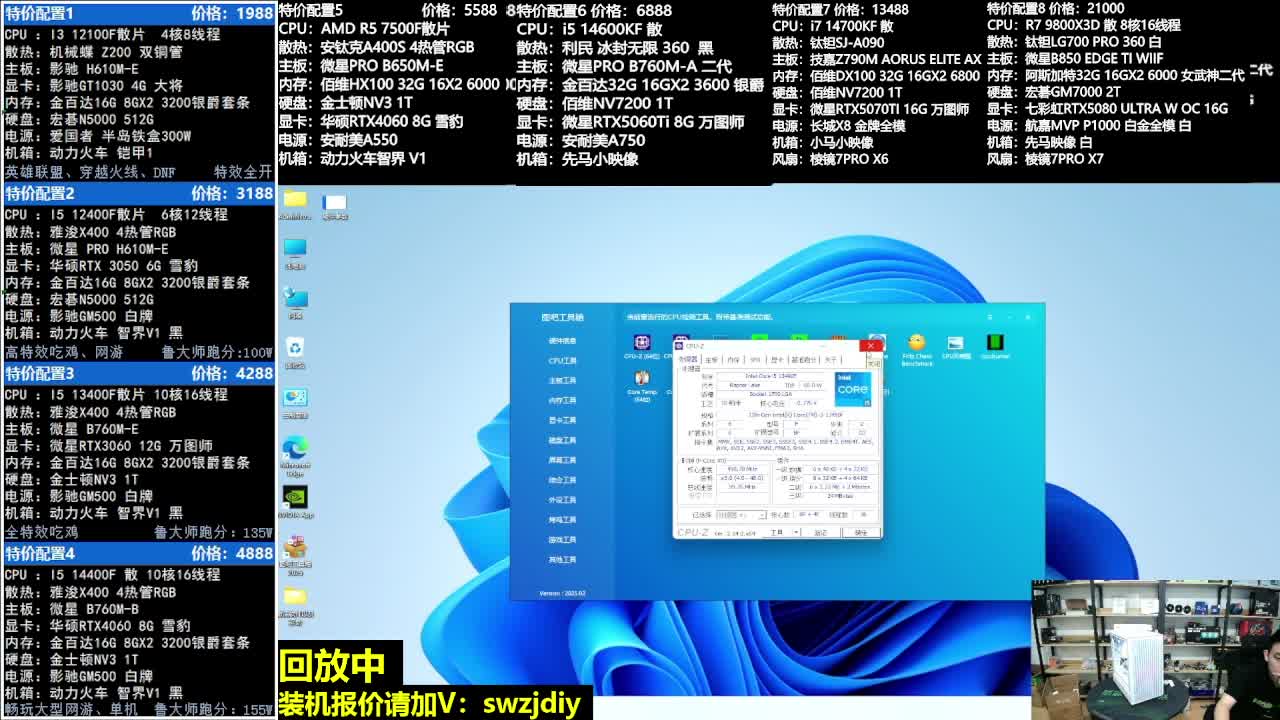Close the CPU-Z window

871,345
